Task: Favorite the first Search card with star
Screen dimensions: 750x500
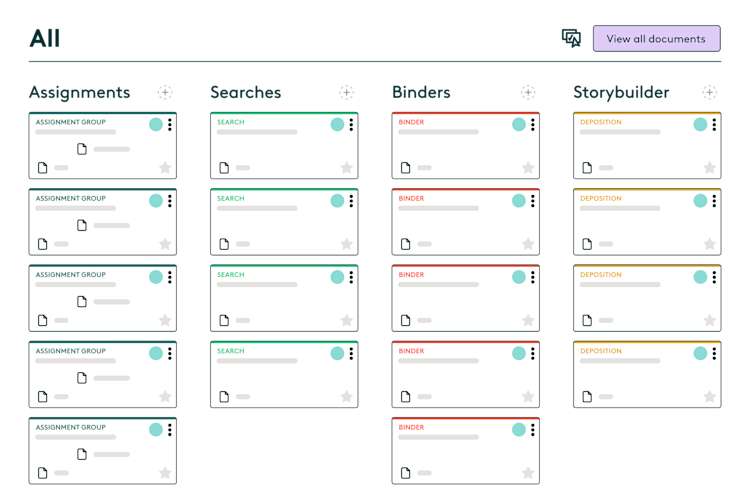Action: pyautogui.click(x=346, y=168)
